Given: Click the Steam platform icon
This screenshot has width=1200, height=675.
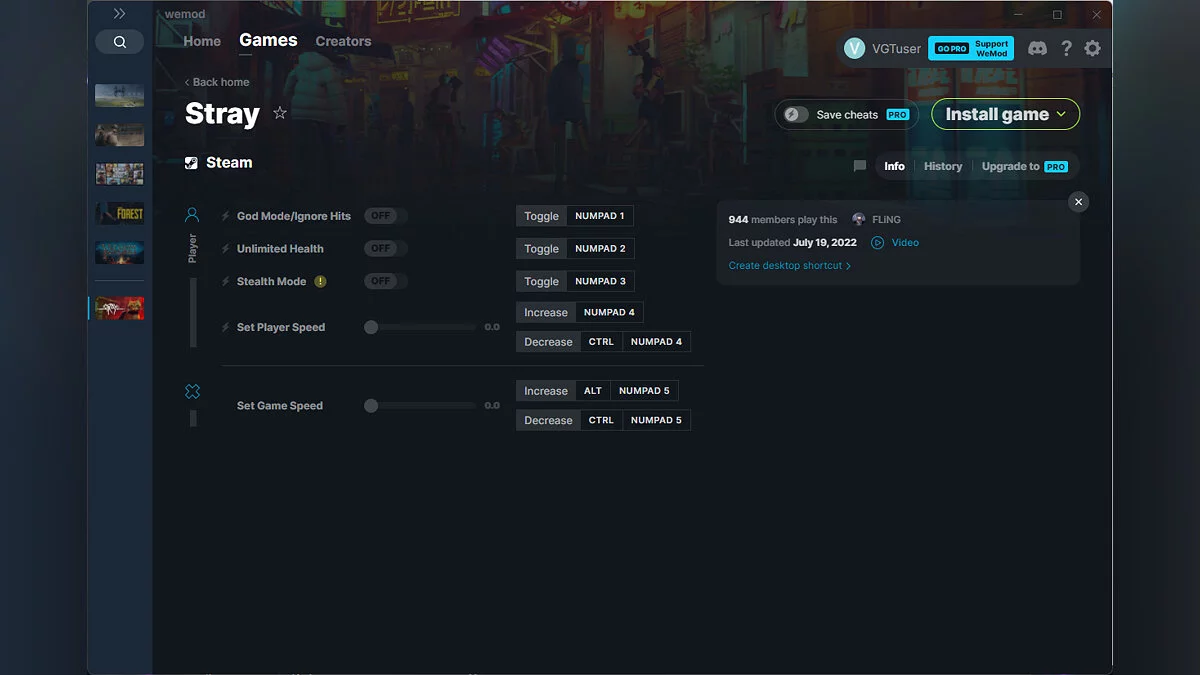Looking at the screenshot, I should pyautogui.click(x=191, y=163).
